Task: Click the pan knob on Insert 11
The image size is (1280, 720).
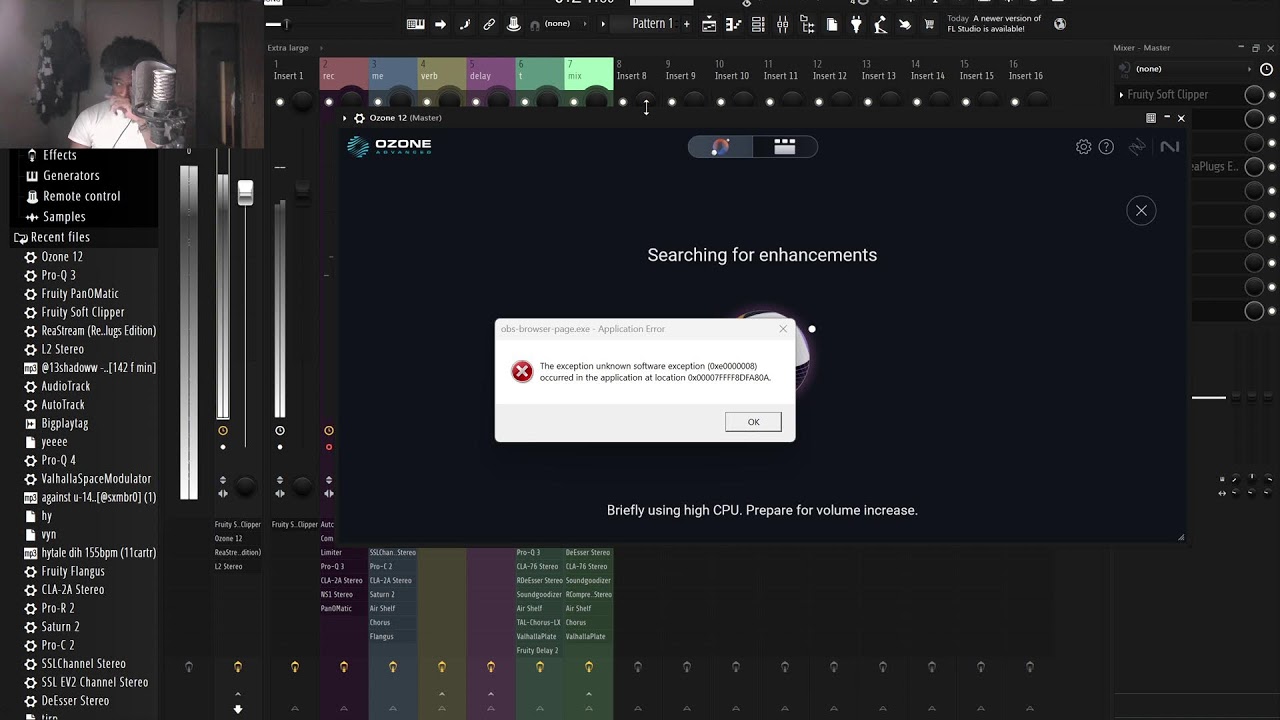Action: (x=792, y=98)
